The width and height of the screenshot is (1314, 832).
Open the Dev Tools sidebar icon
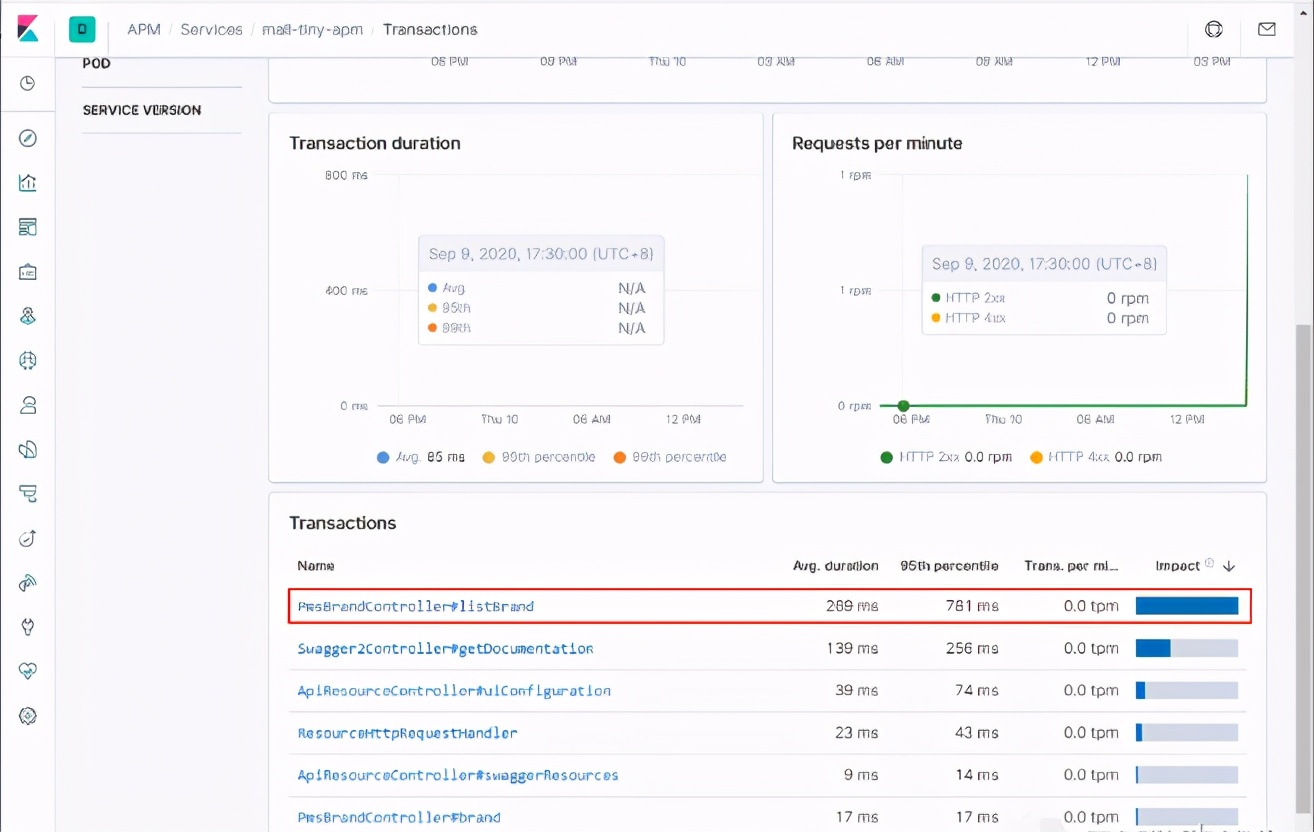(x=28, y=627)
